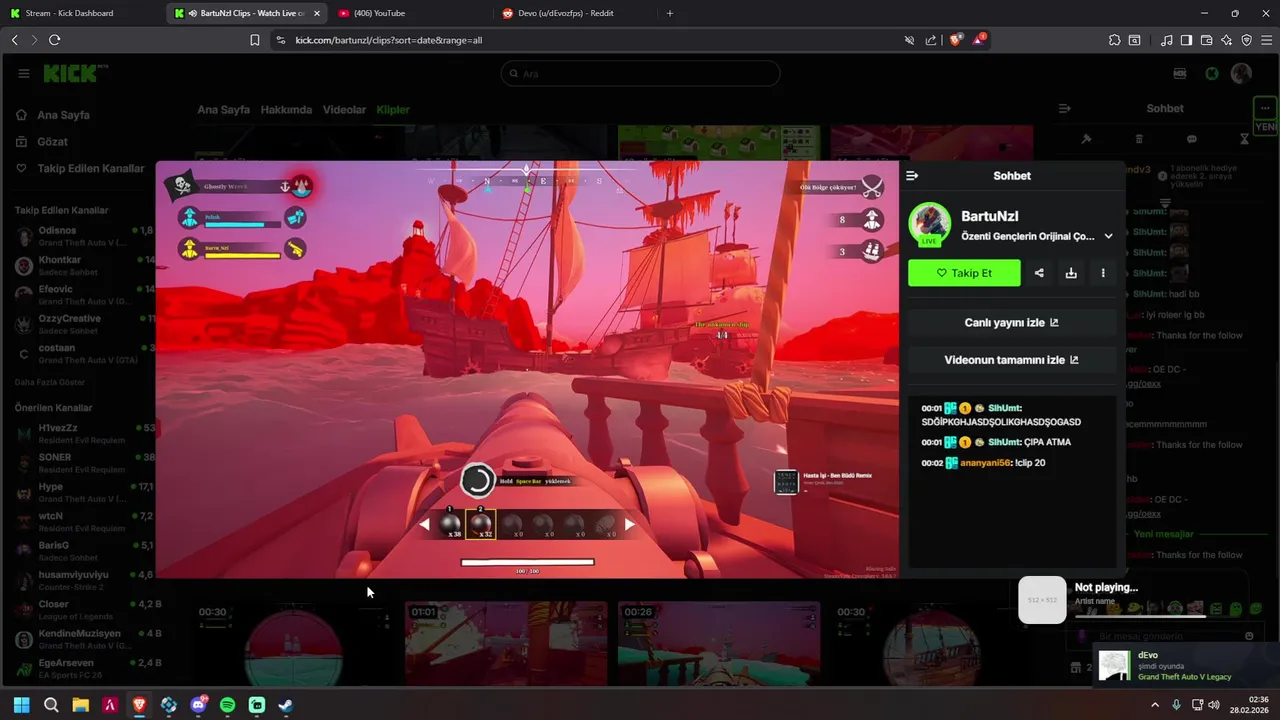Image resolution: width=1280 pixels, height=720 pixels.
Task: Open clip more options three-dot menu
Action: [1103, 273]
